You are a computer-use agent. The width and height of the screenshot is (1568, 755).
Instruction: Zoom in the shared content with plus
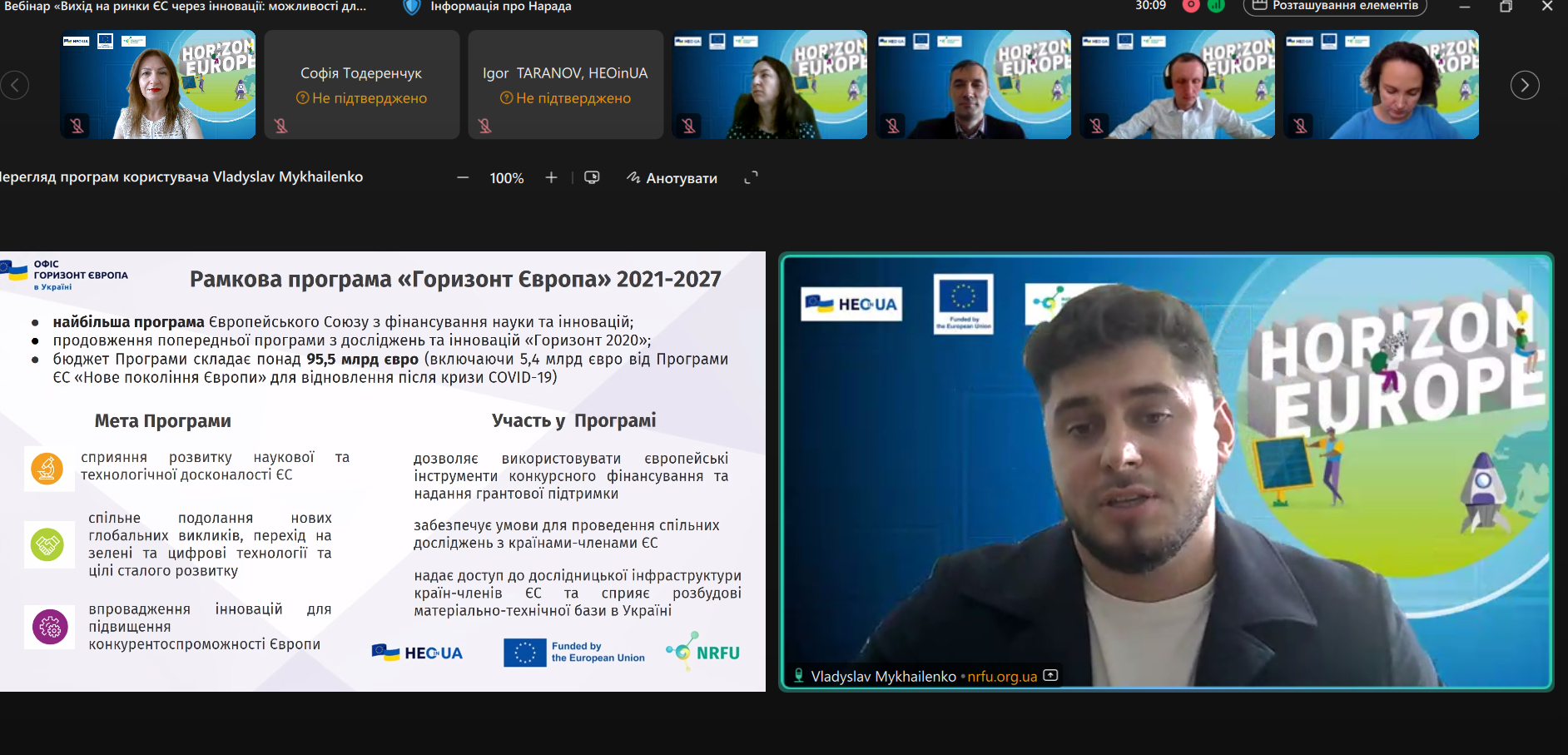pos(551,177)
